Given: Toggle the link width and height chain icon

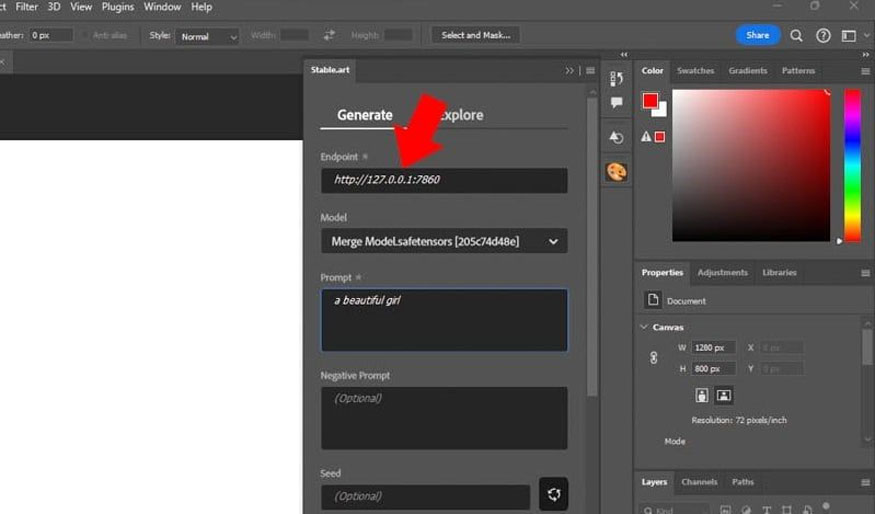Looking at the screenshot, I should tap(653, 358).
